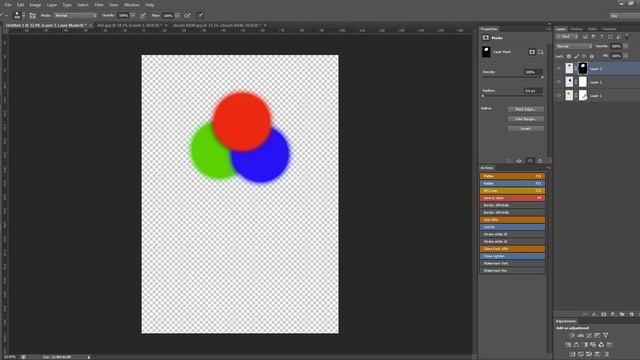640x360 pixels.
Task: Open the brush Mode dropdown
Action: coord(76,16)
